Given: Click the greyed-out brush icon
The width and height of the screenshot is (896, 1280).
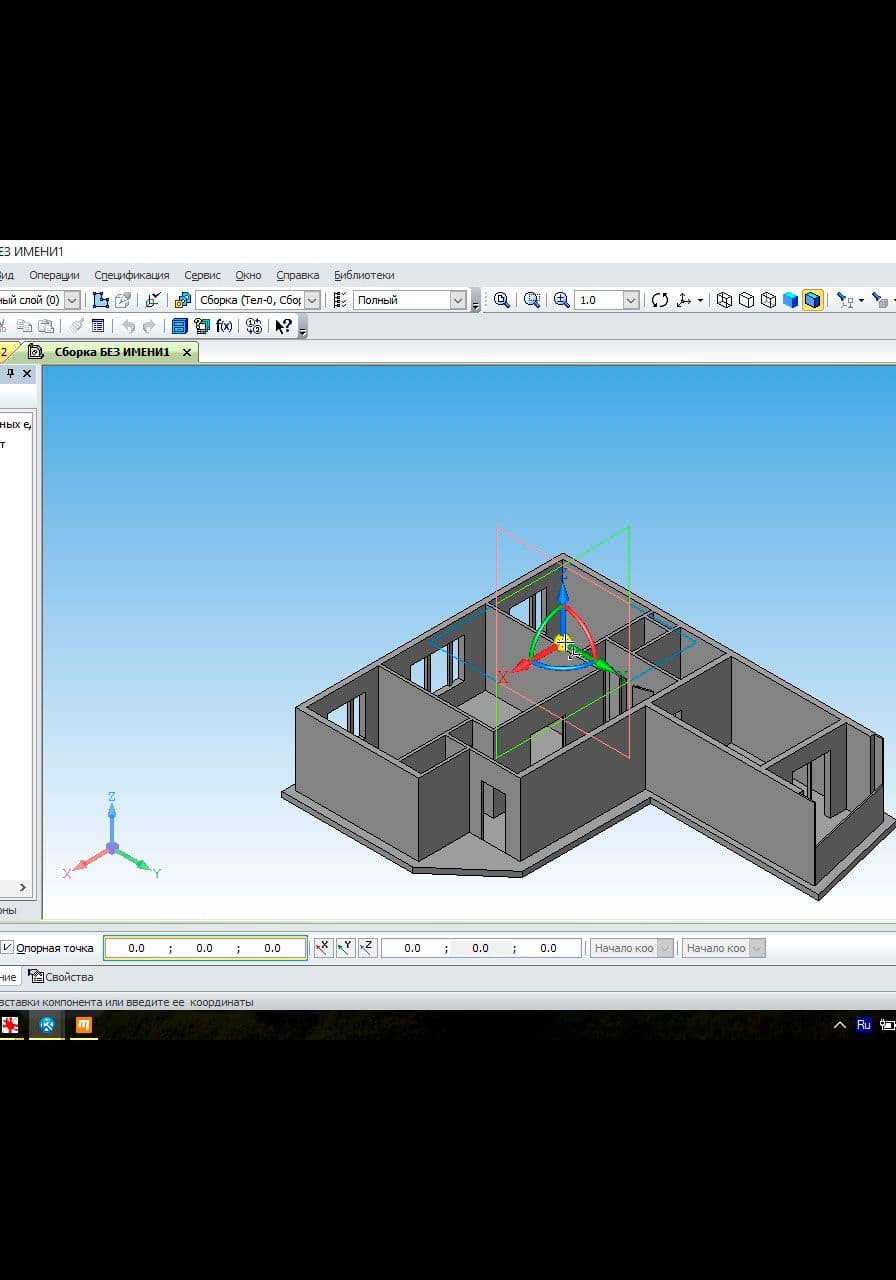Looking at the screenshot, I should pos(77,325).
